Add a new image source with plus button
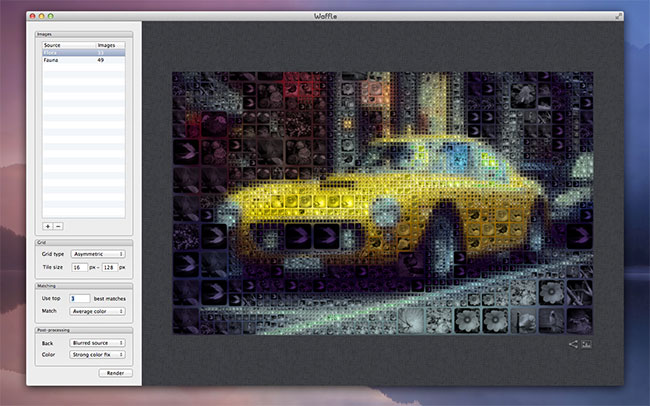 point(47,227)
